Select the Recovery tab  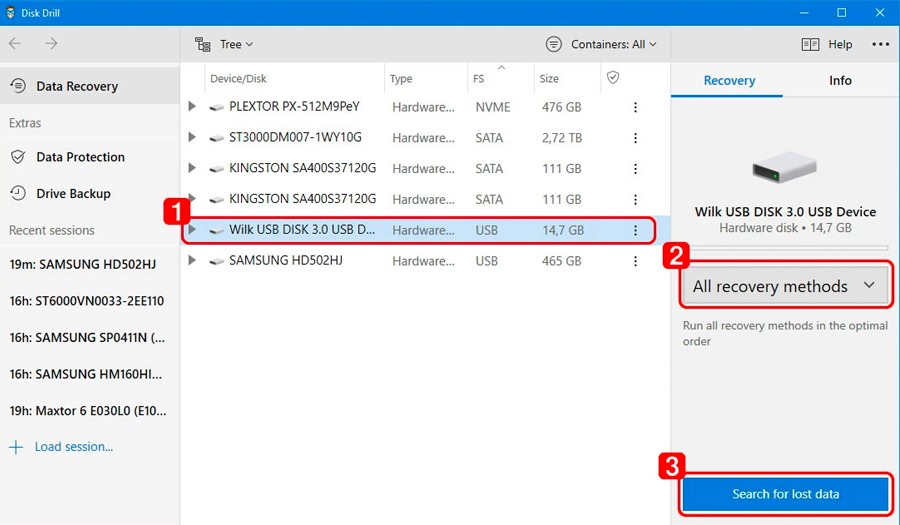(729, 80)
